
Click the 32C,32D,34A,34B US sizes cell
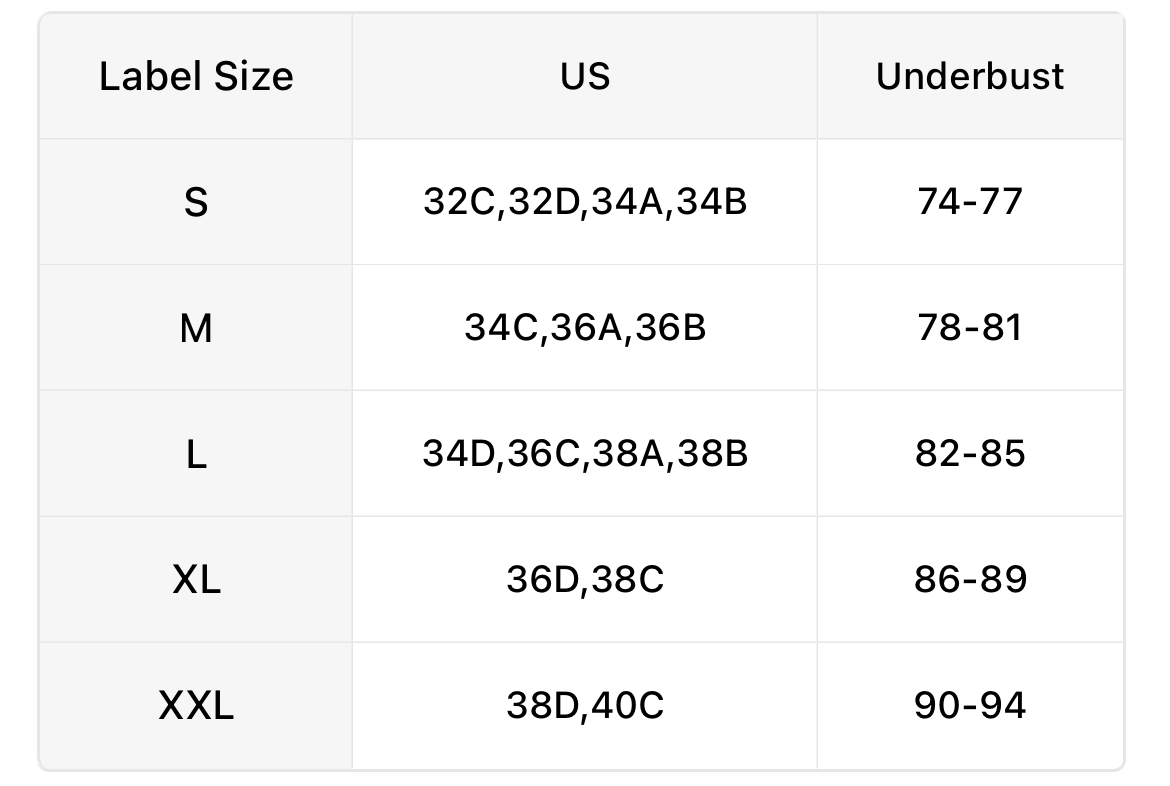[x=585, y=203]
